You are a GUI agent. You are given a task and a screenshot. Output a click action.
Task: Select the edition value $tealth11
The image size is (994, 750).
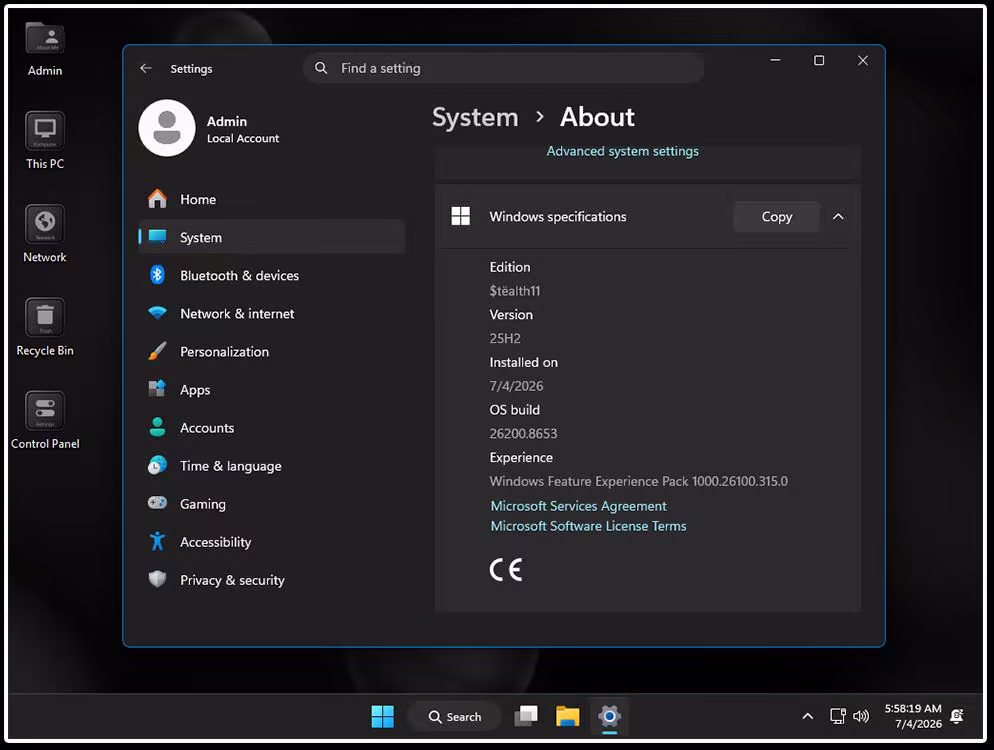pos(515,291)
